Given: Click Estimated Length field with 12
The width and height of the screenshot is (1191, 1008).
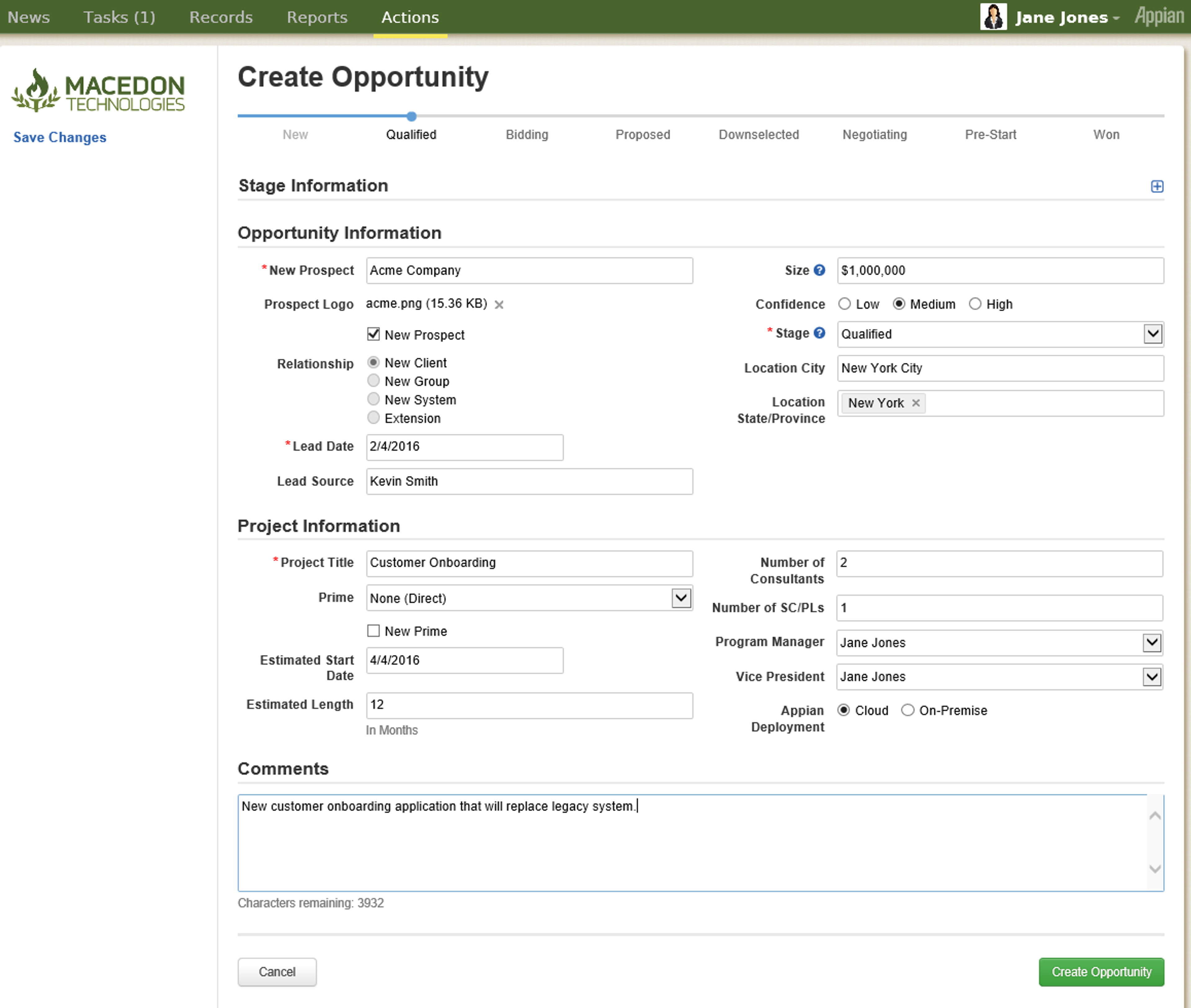Looking at the screenshot, I should tap(529, 705).
